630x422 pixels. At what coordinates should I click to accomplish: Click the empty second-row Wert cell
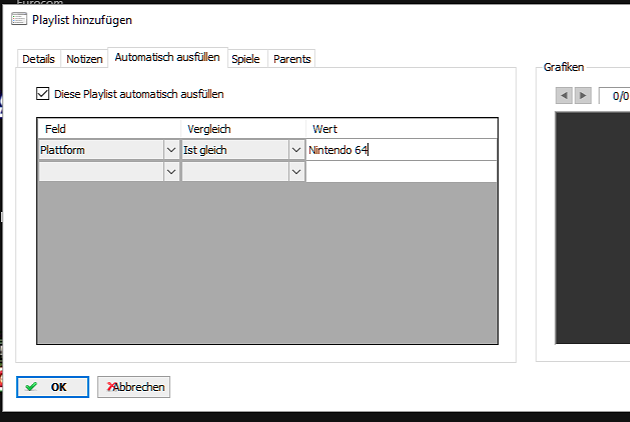point(401,172)
